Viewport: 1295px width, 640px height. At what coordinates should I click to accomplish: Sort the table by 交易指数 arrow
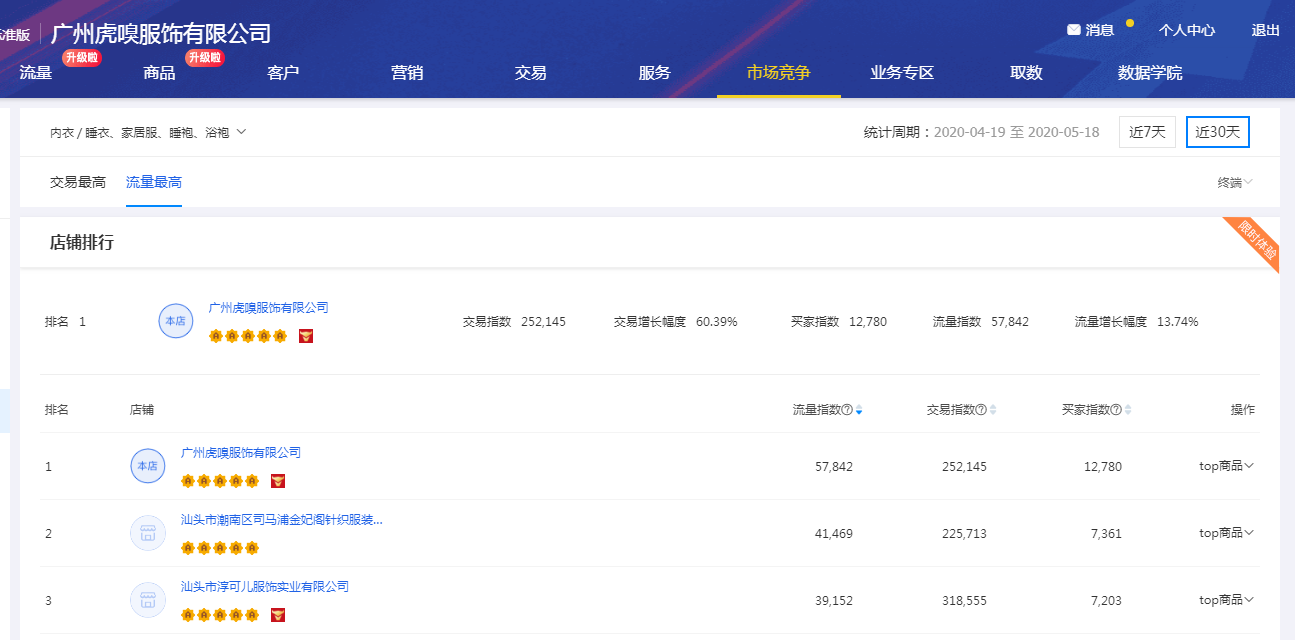[x=993, y=410]
